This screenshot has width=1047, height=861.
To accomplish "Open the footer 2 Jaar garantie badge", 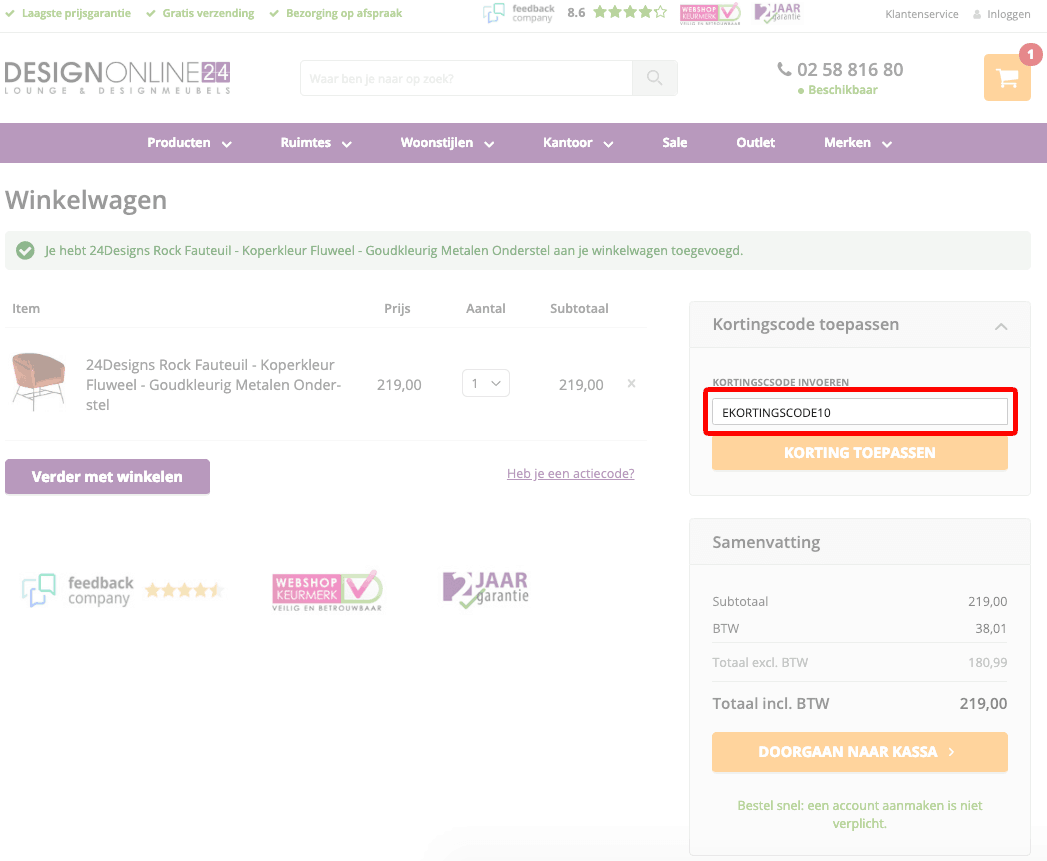I will coord(485,589).
